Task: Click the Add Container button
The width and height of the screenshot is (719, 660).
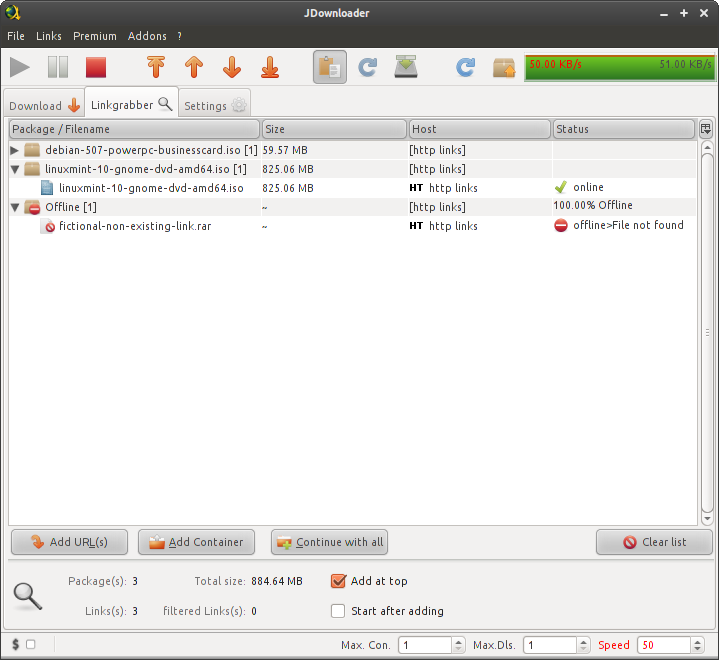Action: tap(196, 542)
